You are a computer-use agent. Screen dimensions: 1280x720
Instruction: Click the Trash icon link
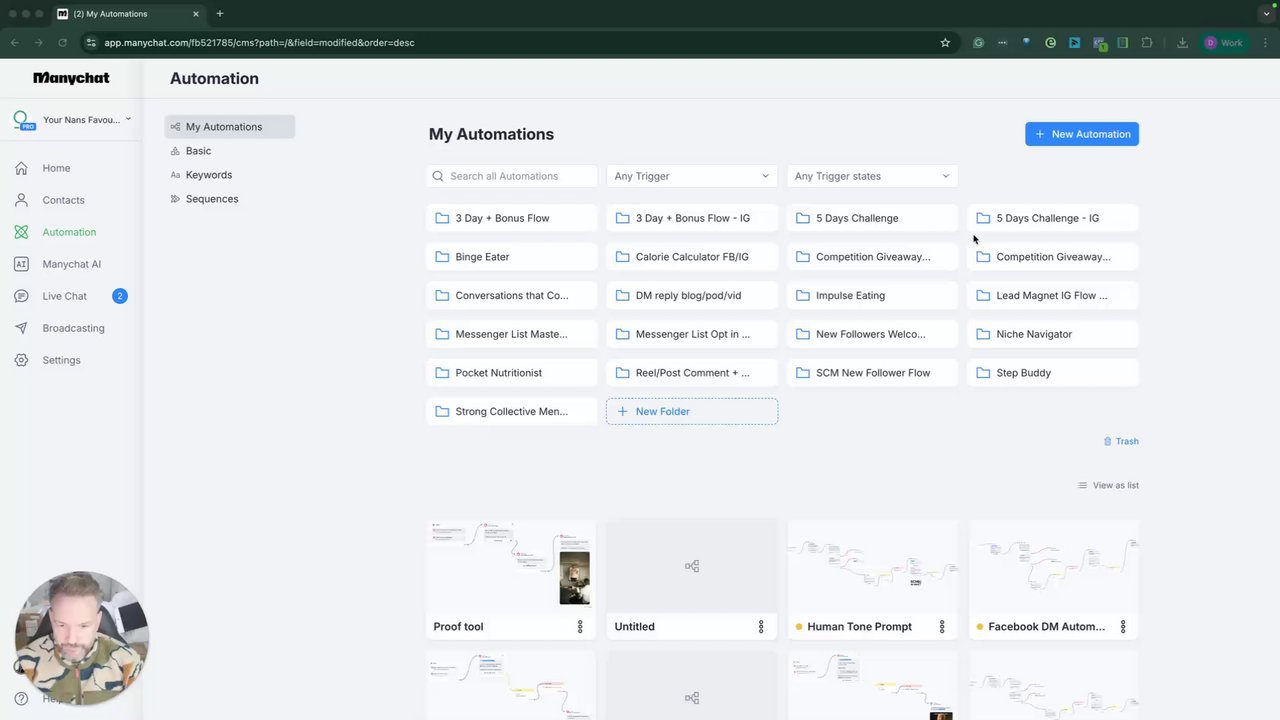pos(1121,441)
